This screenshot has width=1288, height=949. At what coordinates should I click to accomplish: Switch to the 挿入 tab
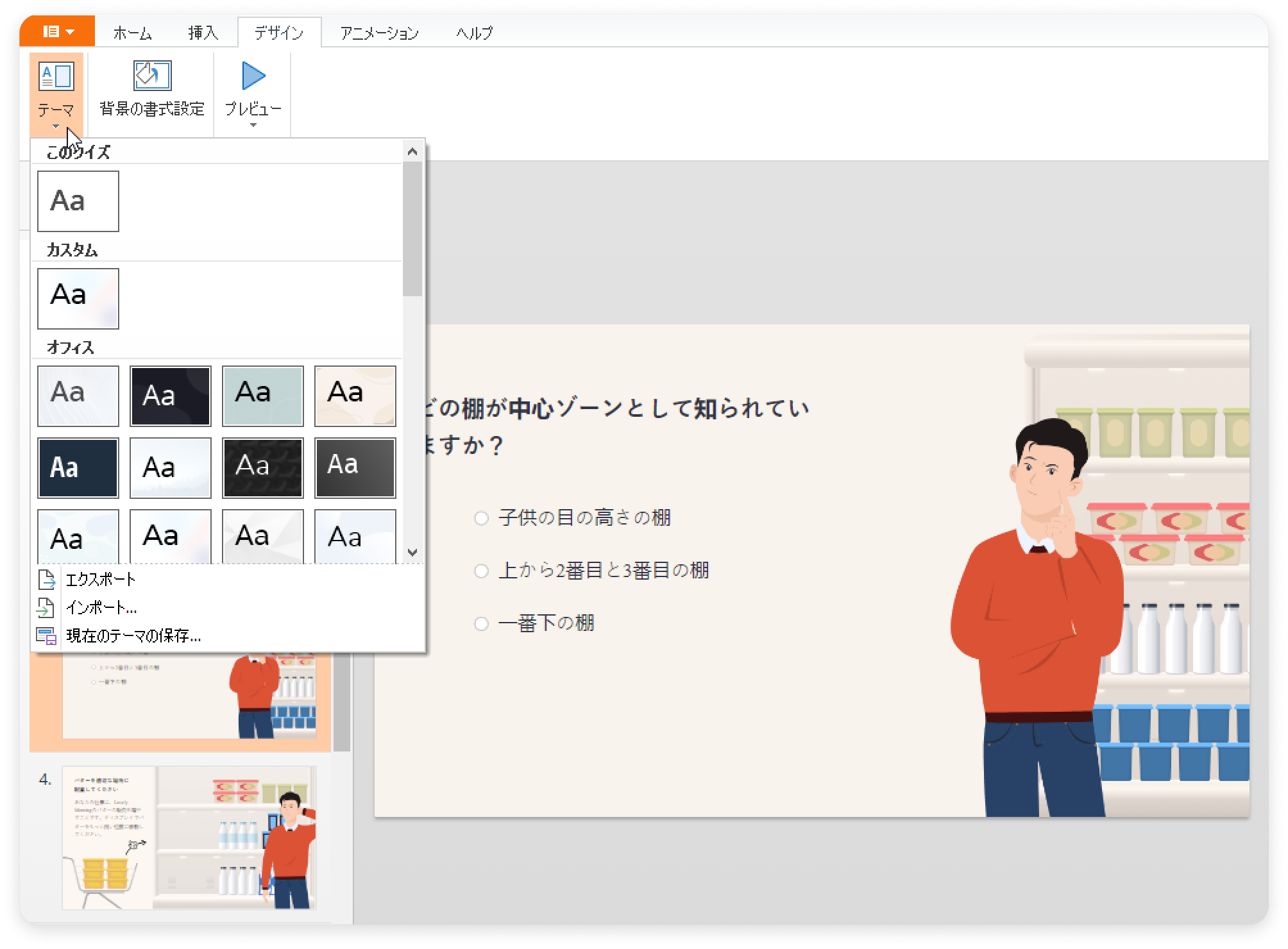click(203, 33)
